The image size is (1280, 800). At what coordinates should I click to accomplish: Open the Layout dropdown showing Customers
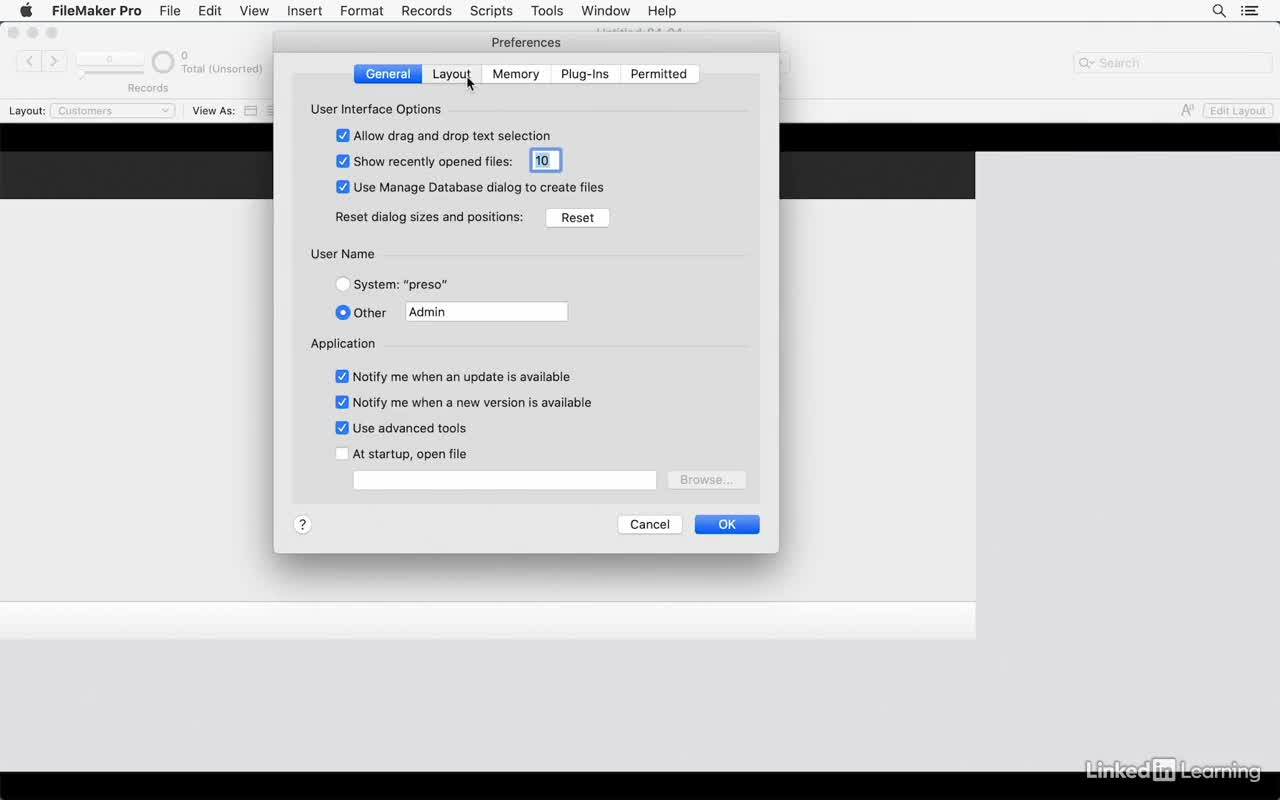point(113,111)
